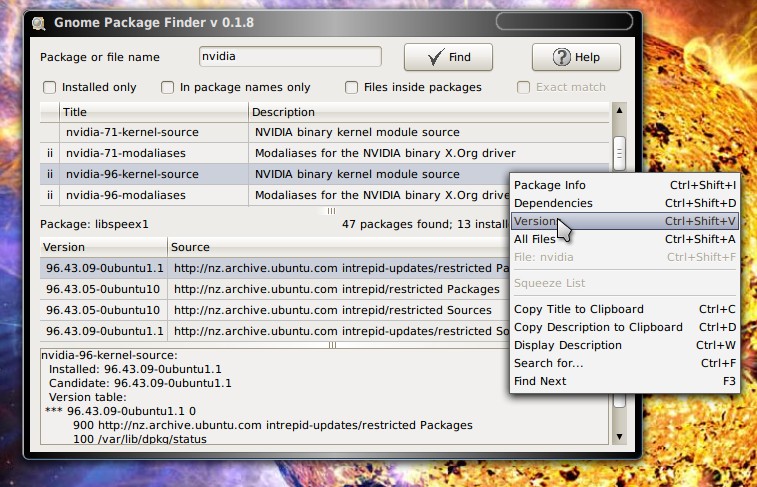The height and width of the screenshot is (487, 757).
Task: Choose Find Next in context menu
Action: [625, 381]
